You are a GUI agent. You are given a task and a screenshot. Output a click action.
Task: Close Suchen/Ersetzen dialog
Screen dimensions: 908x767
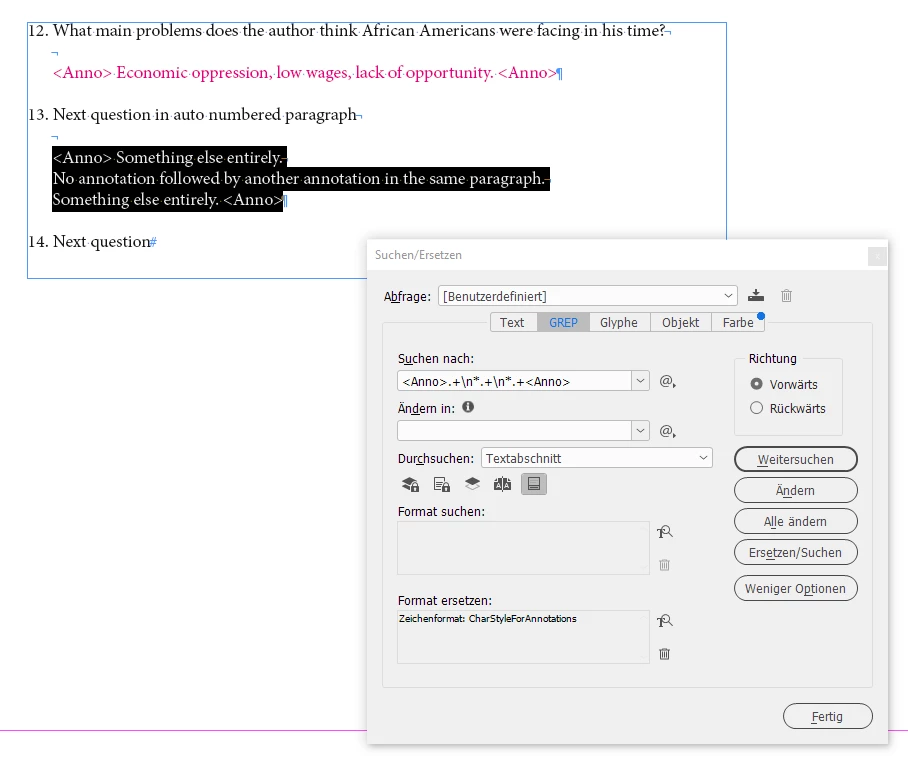tap(877, 256)
